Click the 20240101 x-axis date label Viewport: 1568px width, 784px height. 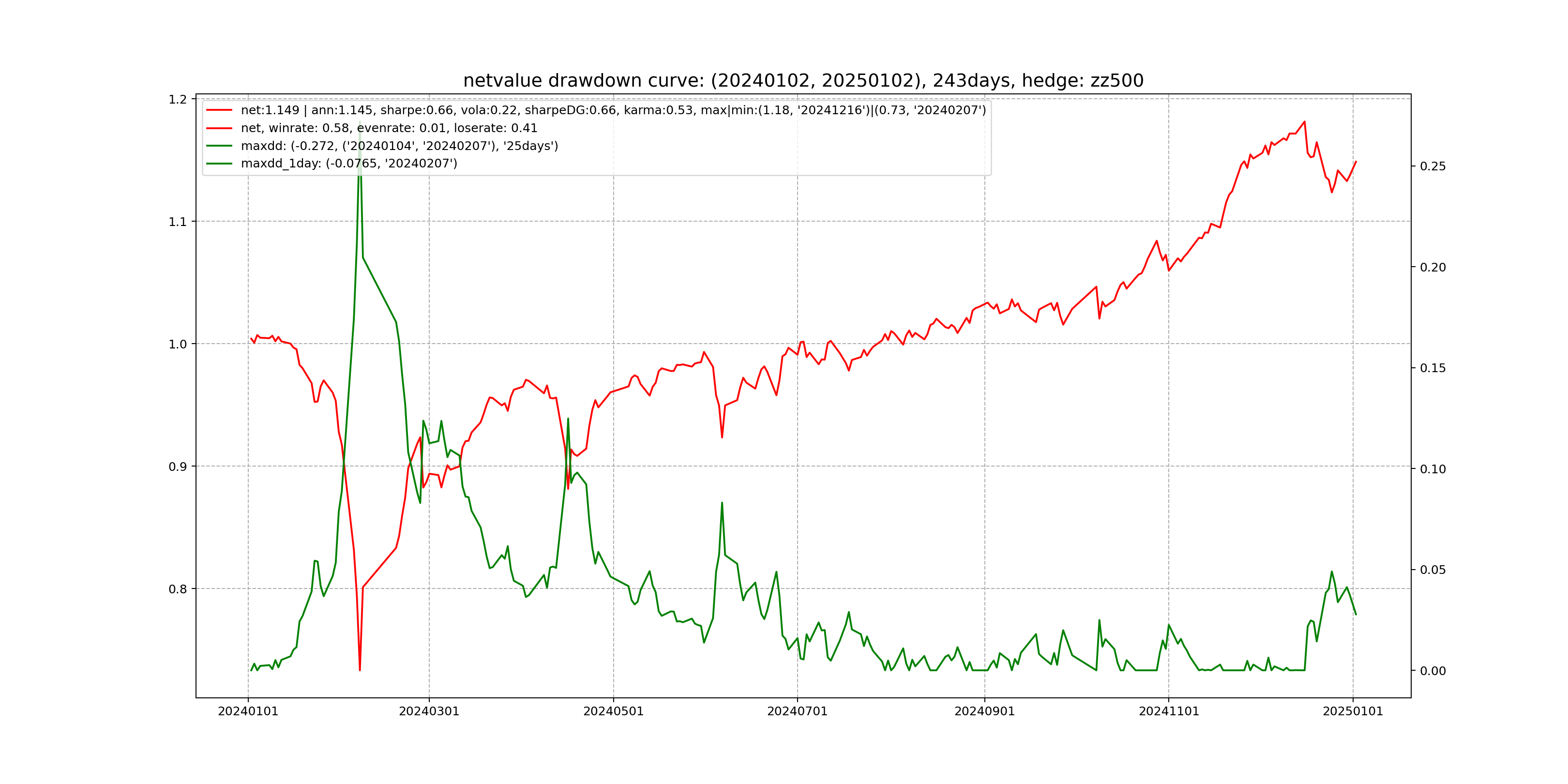(248, 711)
